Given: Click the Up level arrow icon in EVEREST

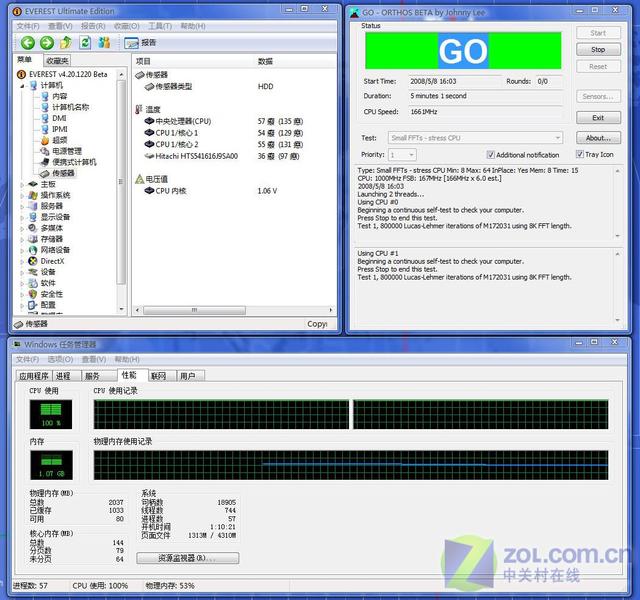Looking at the screenshot, I should [x=66, y=42].
